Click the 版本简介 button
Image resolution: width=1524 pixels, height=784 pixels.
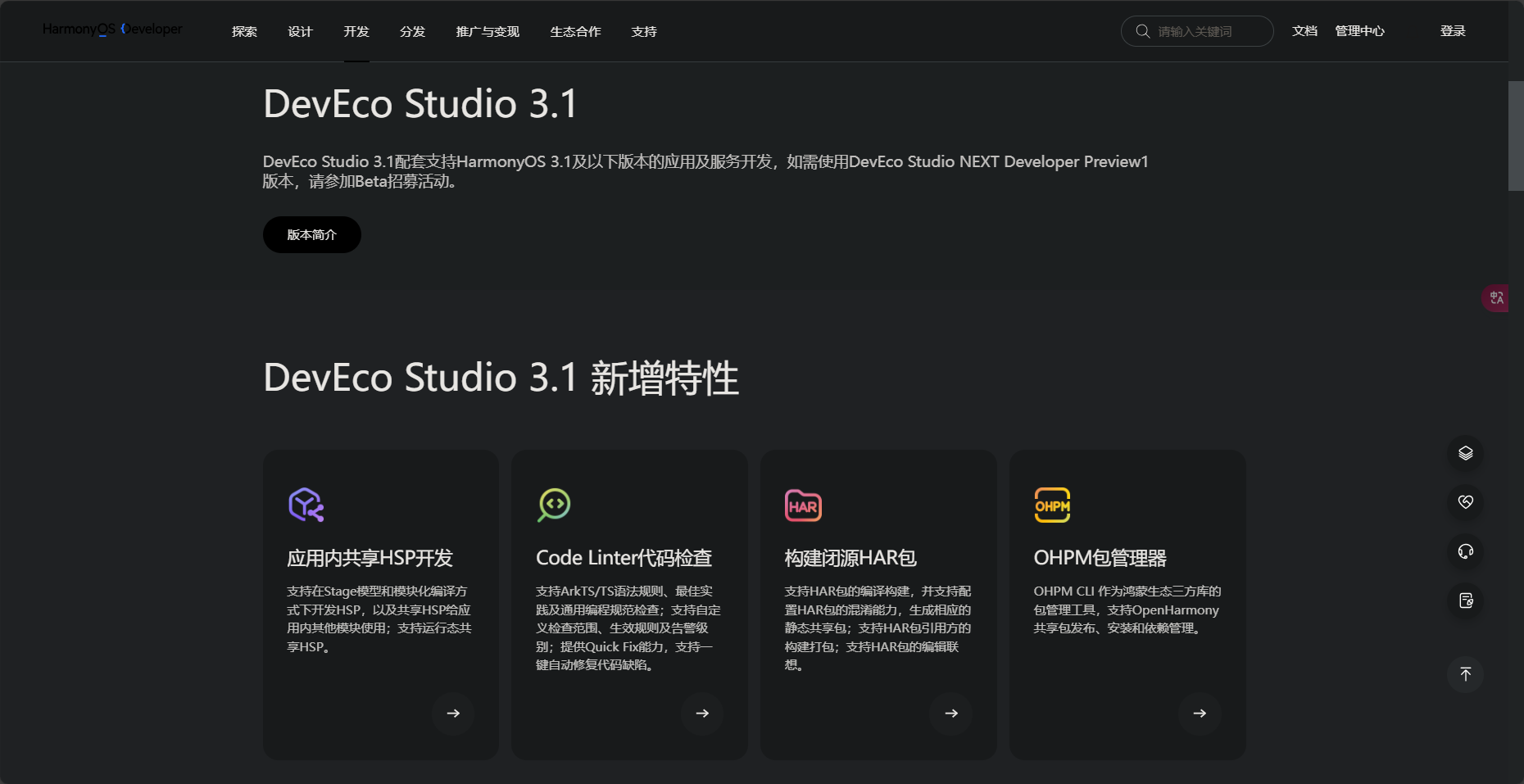312,234
